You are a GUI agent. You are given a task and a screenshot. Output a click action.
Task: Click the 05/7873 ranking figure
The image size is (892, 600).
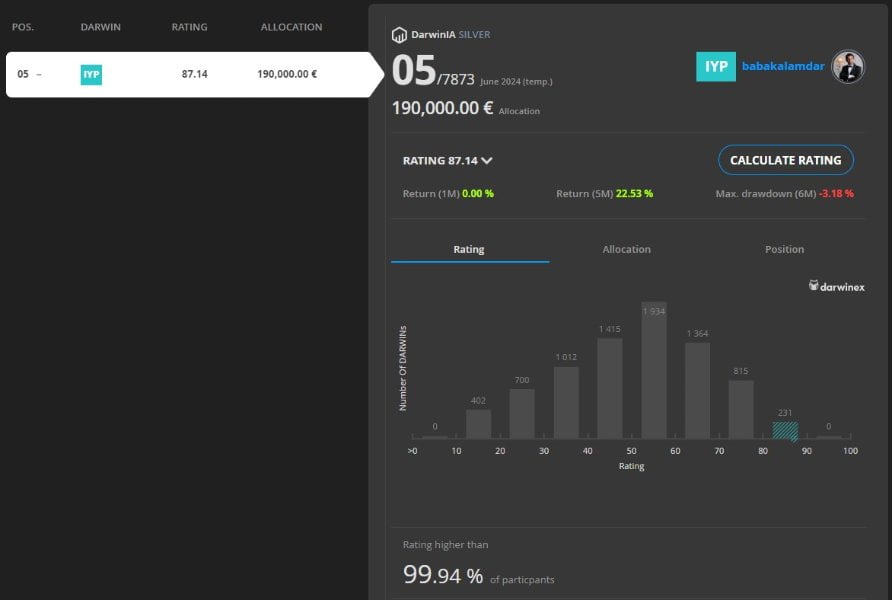click(x=433, y=71)
